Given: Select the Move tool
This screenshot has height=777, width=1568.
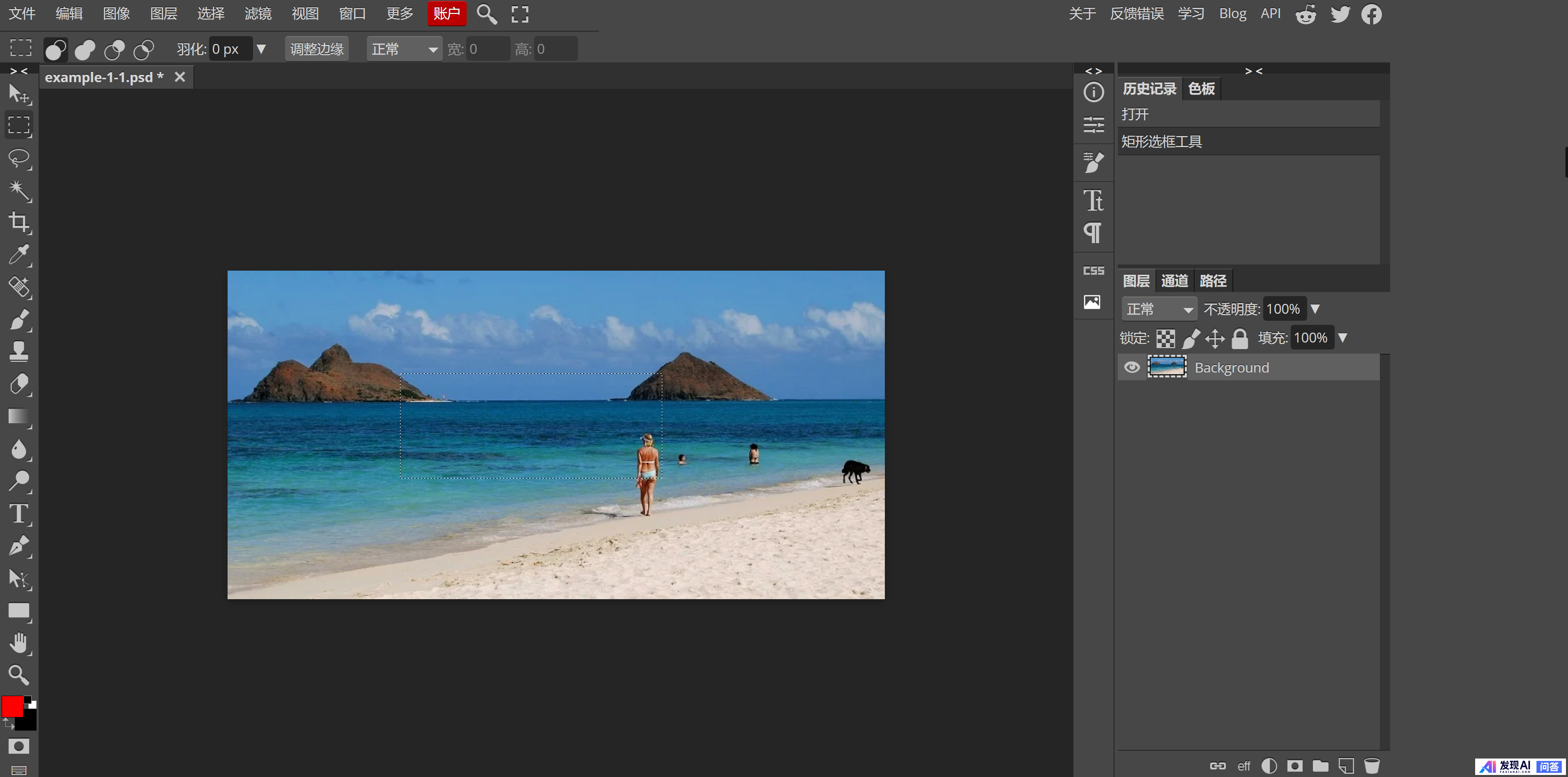Looking at the screenshot, I should (x=19, y=94).
